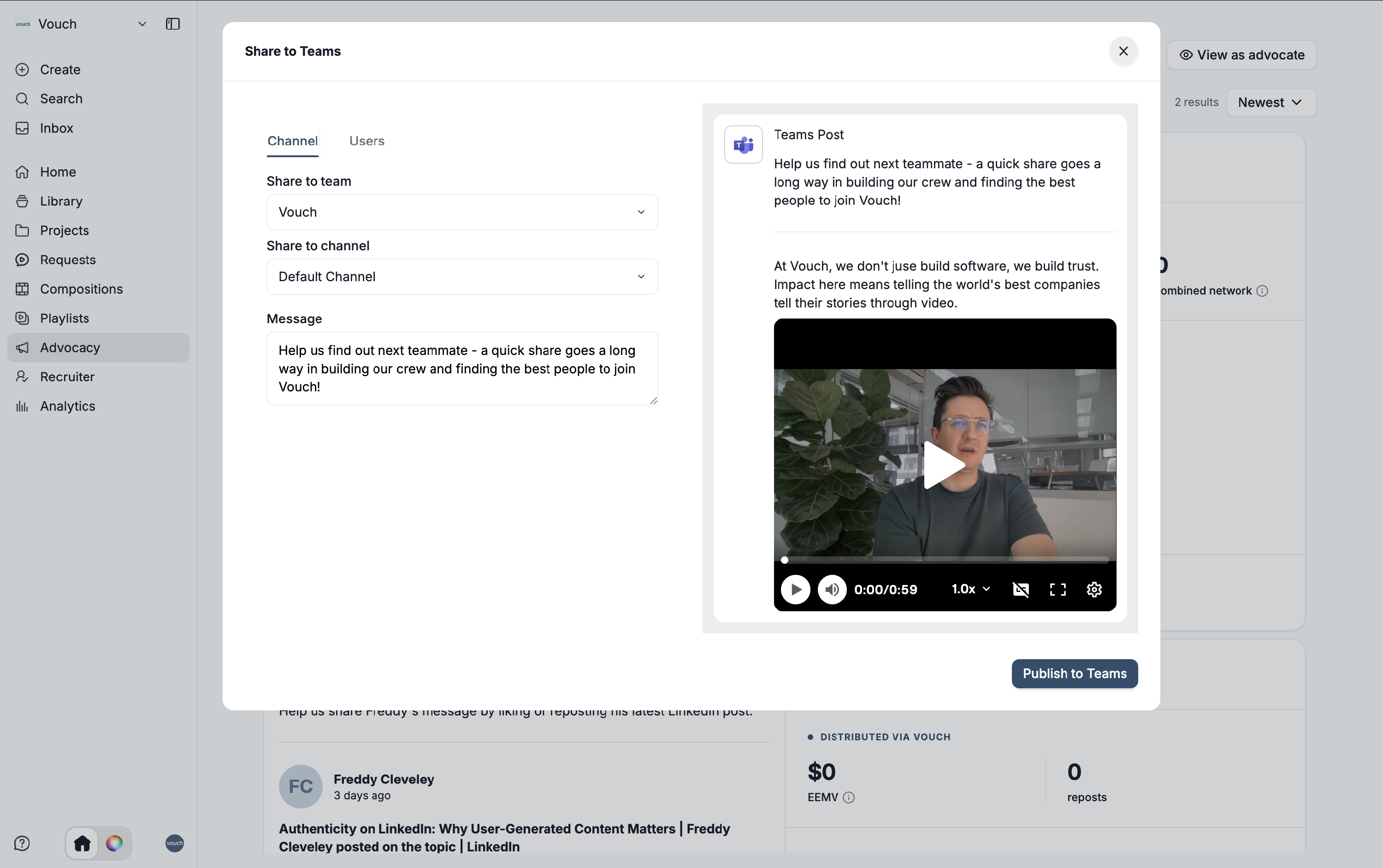Screen dimensions: 1383x868
Task: Expand the Vouch workspace switcher chevron
Action: click(142, 24)
